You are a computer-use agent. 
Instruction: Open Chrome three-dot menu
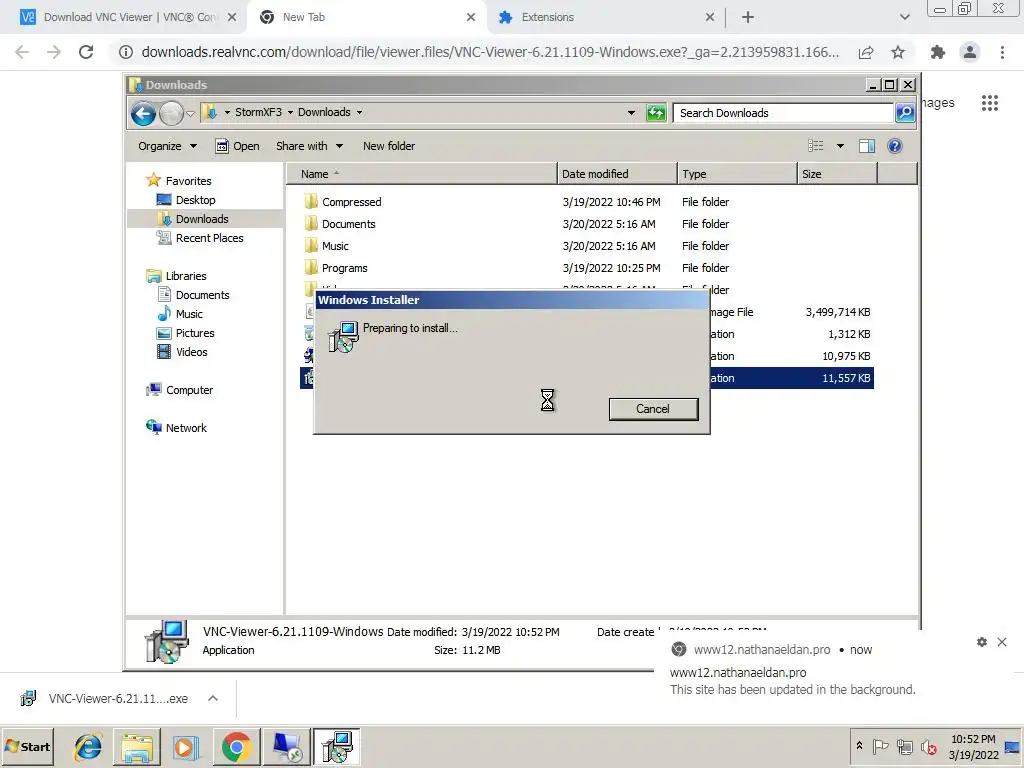(1002, 52)
